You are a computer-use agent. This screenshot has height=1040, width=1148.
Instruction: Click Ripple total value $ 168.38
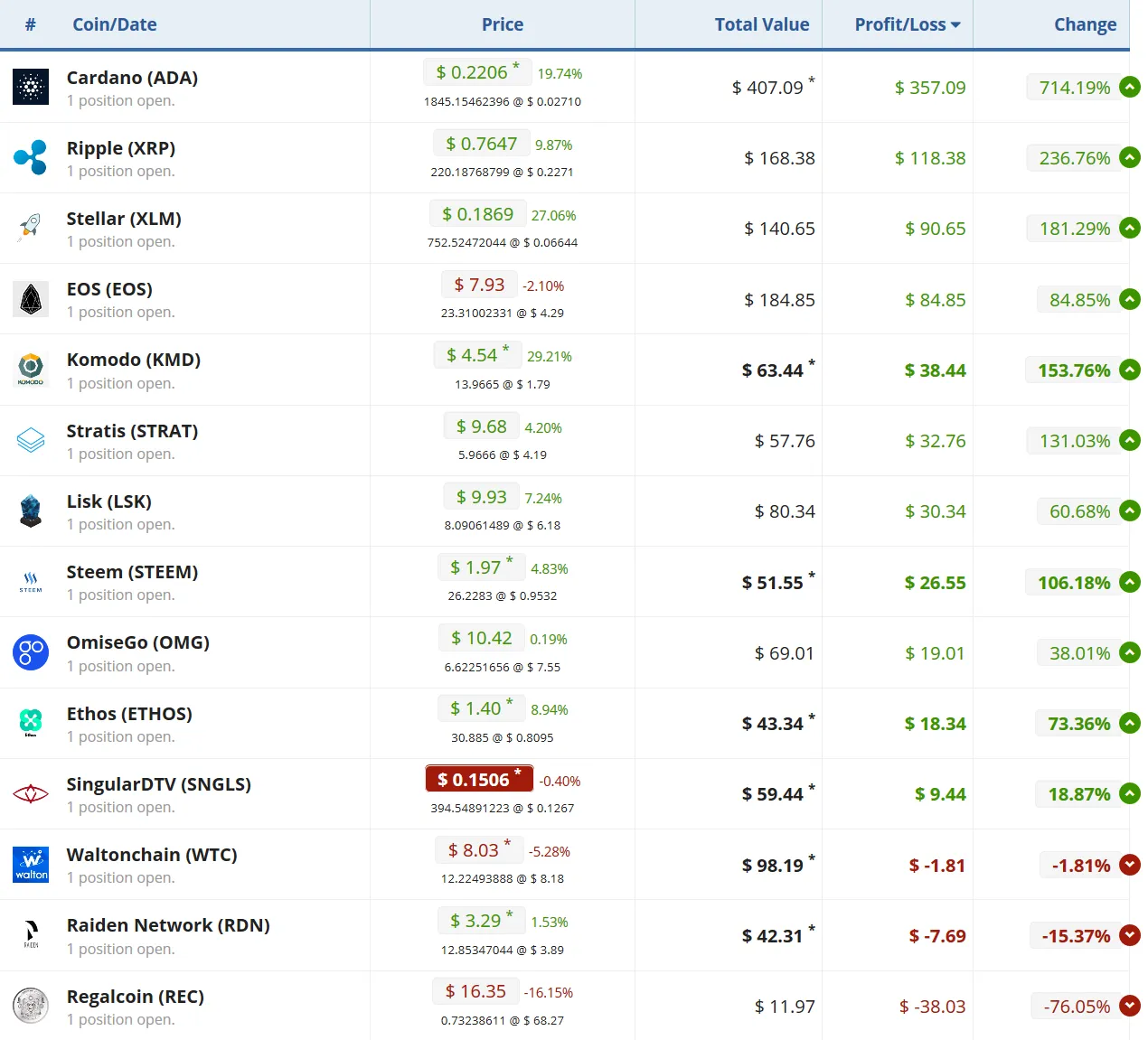point(779,158)
